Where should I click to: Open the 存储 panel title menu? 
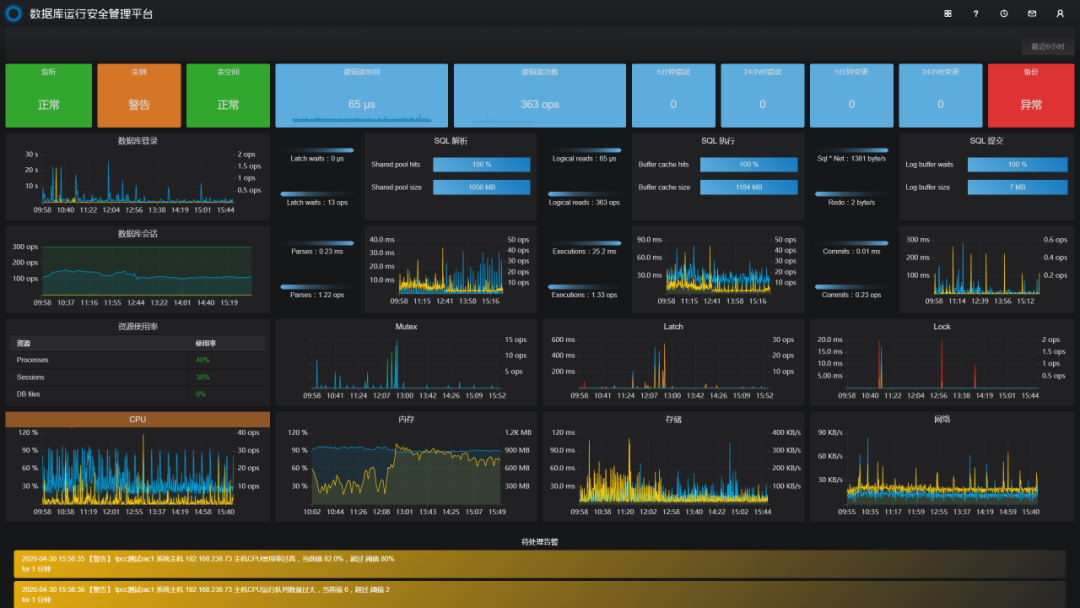674,419
